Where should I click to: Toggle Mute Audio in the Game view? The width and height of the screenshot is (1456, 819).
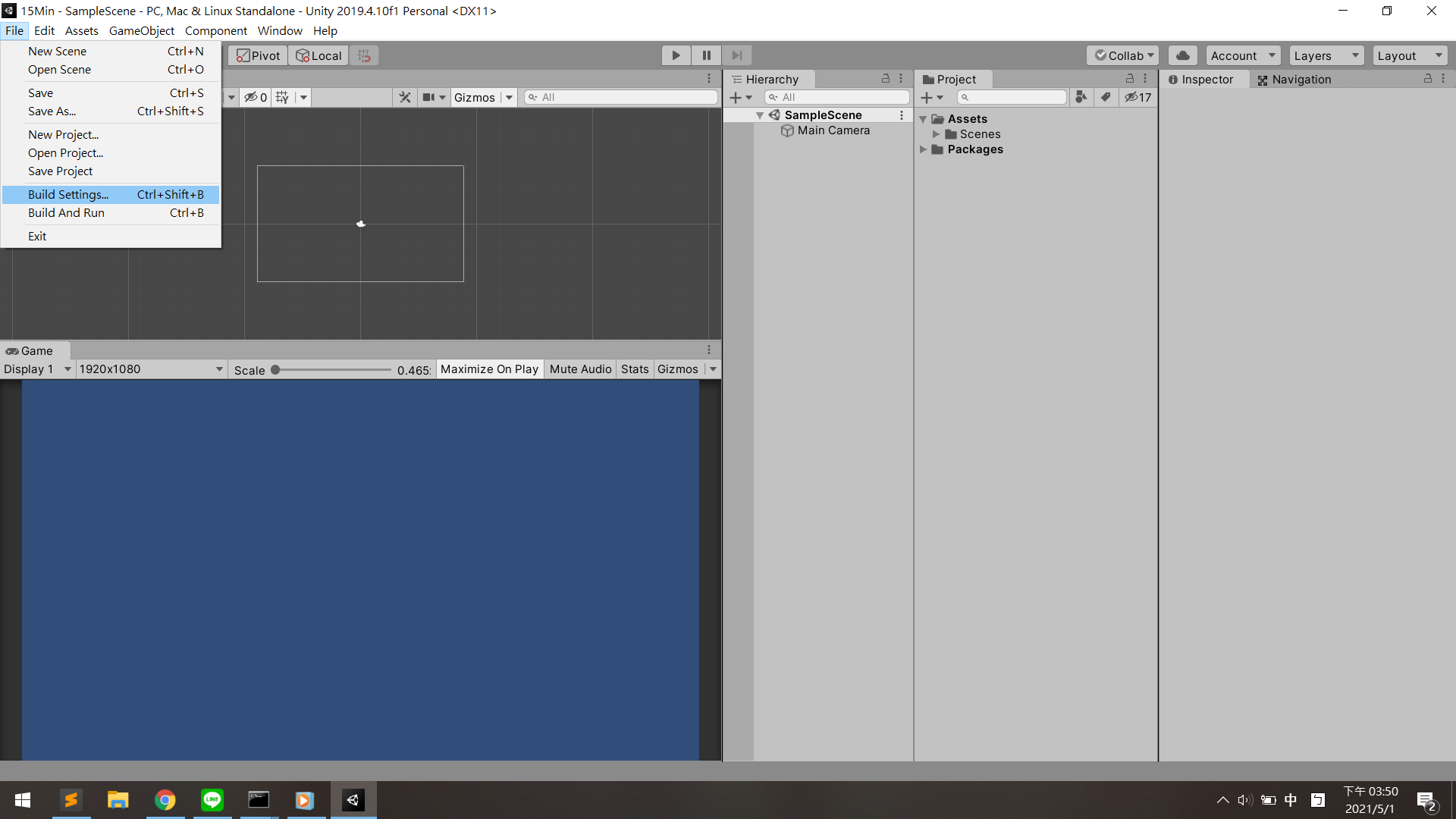(x=580, y=369)
